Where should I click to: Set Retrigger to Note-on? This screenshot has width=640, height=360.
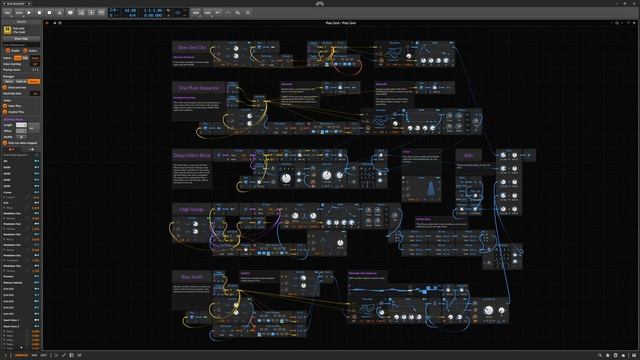(x=21, y=82)
